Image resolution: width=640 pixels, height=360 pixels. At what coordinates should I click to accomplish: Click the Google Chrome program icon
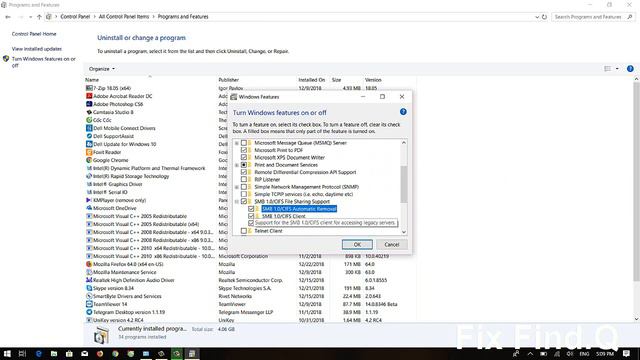(x=89, y=160)
